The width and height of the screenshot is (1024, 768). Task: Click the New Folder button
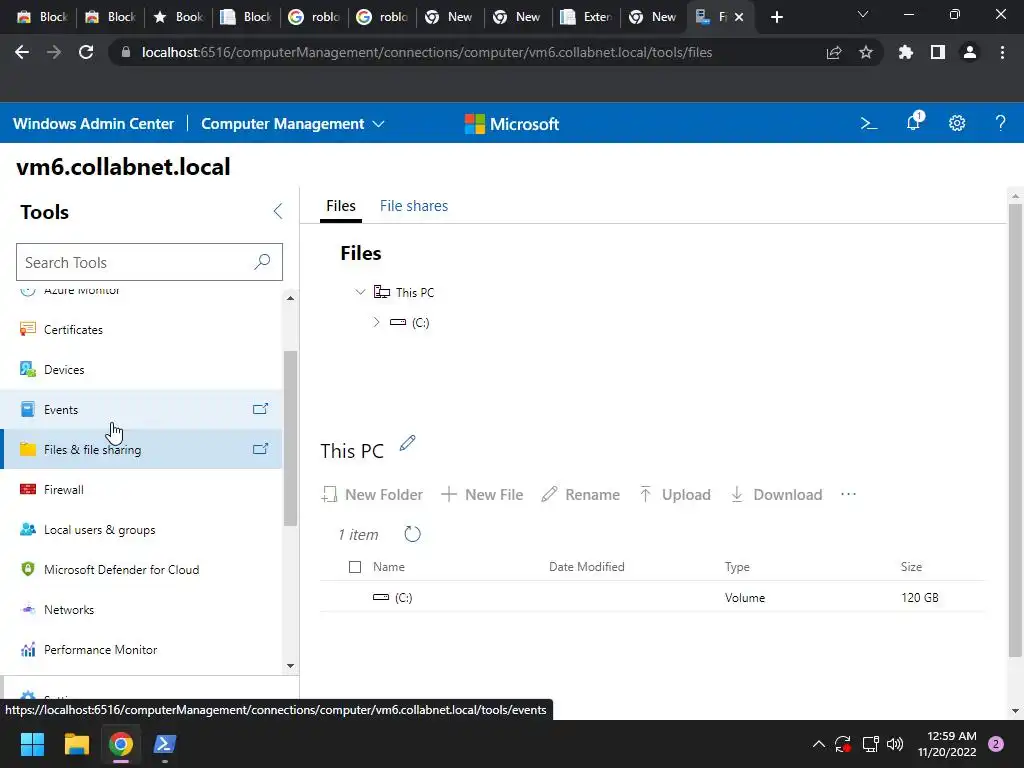pos(372,494)
